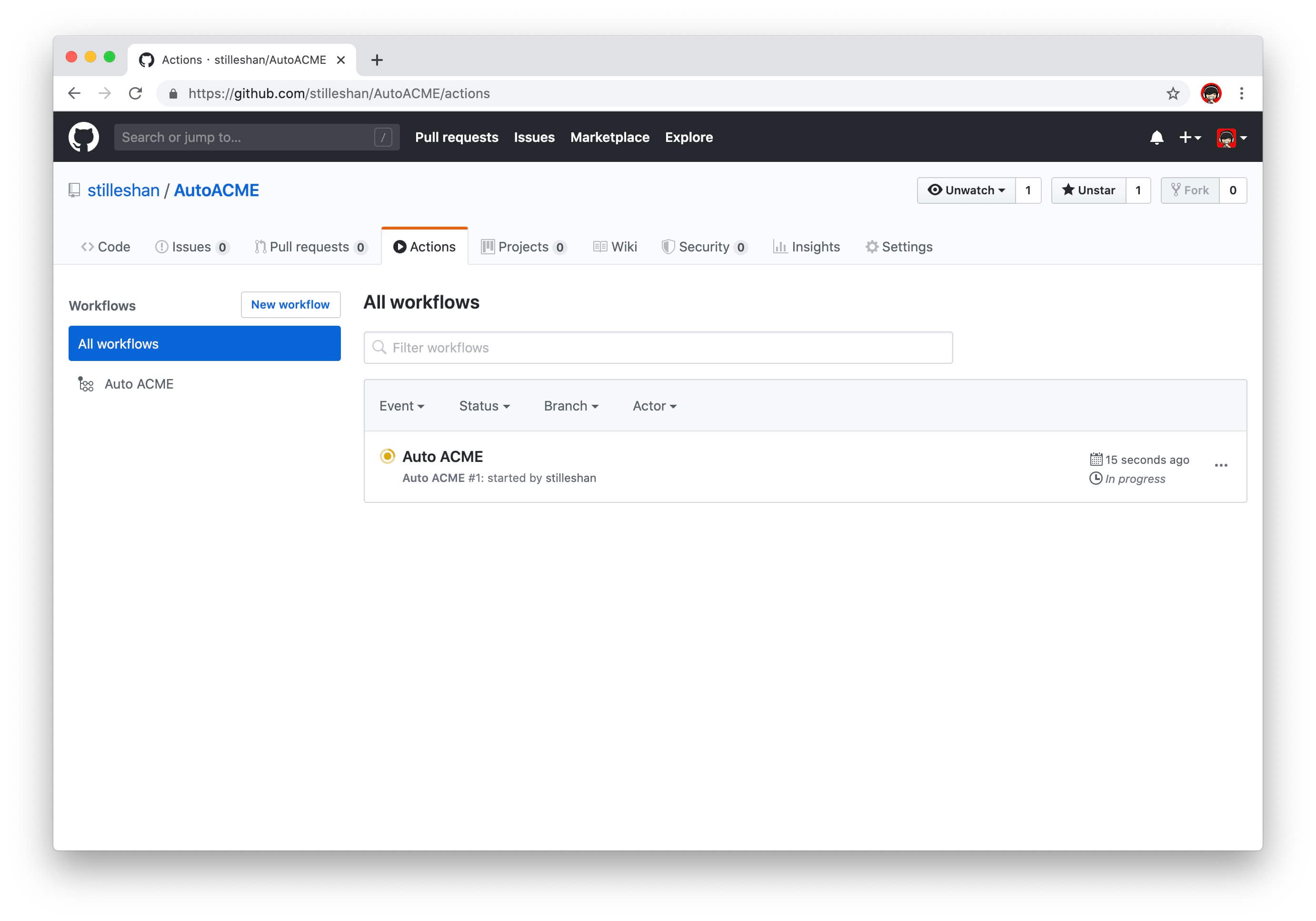Click the in-progress status icon of Auto ACME run
1316x921 pixels.
[388, 456]
